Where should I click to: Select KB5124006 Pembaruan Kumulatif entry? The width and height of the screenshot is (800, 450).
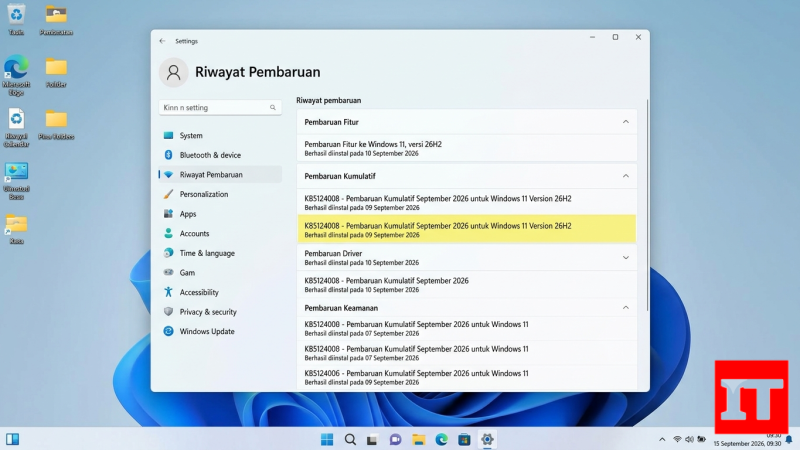pos(467,378)
